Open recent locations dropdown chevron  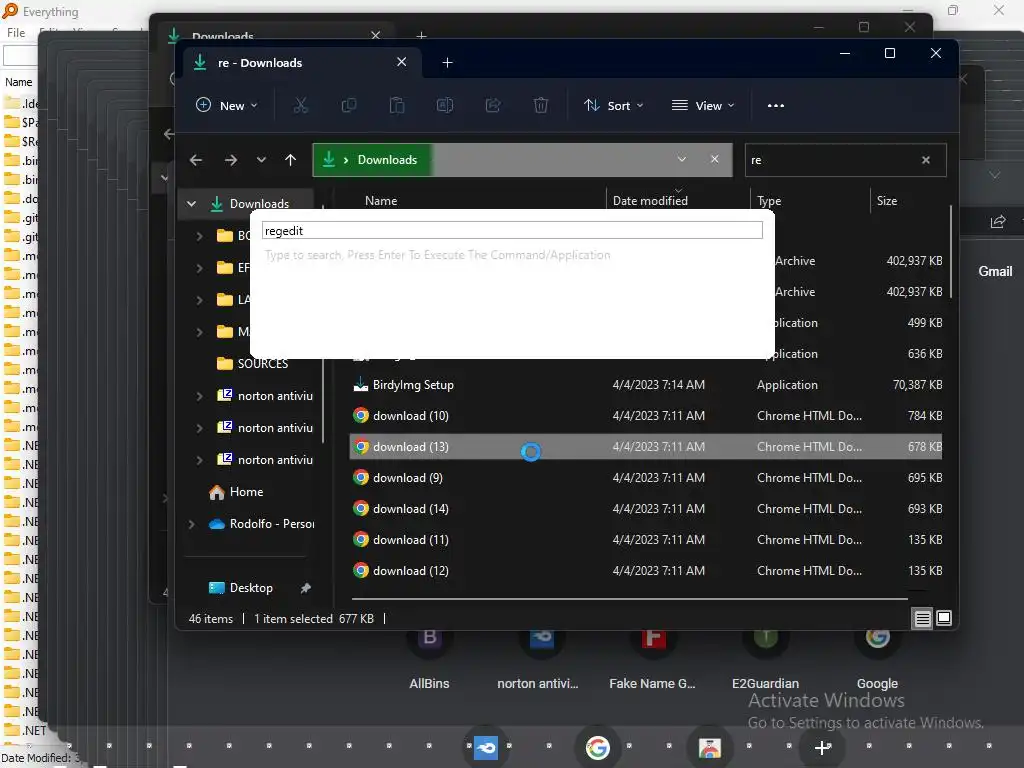tap(261, 160)
